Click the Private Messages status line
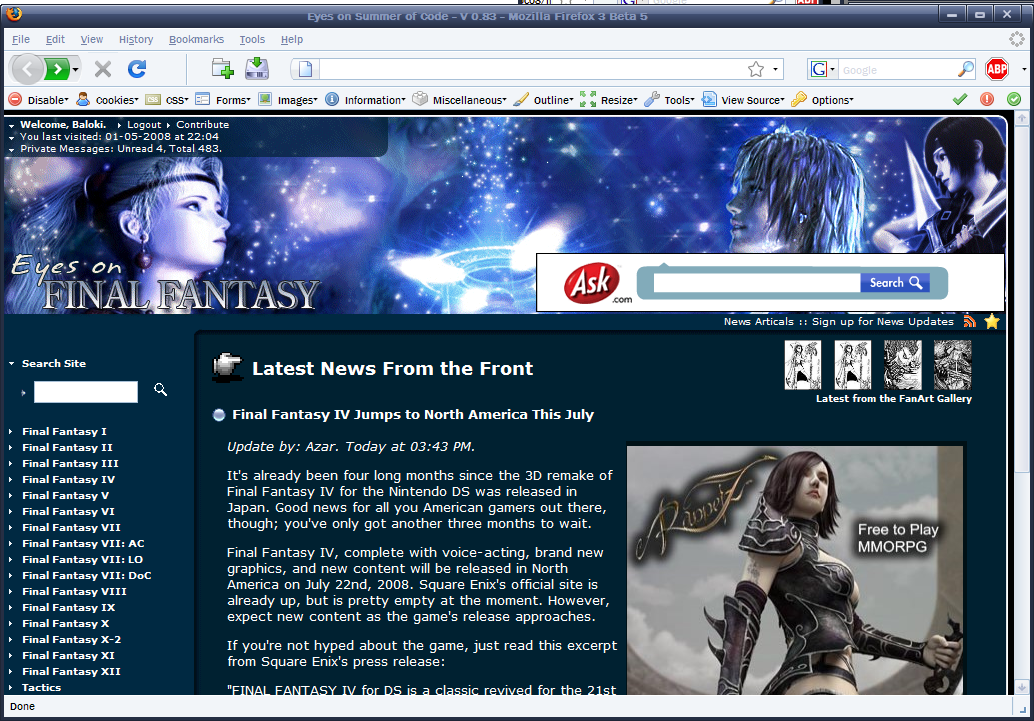This screenshot has height=721, width=1034. [x=121, y=149]
